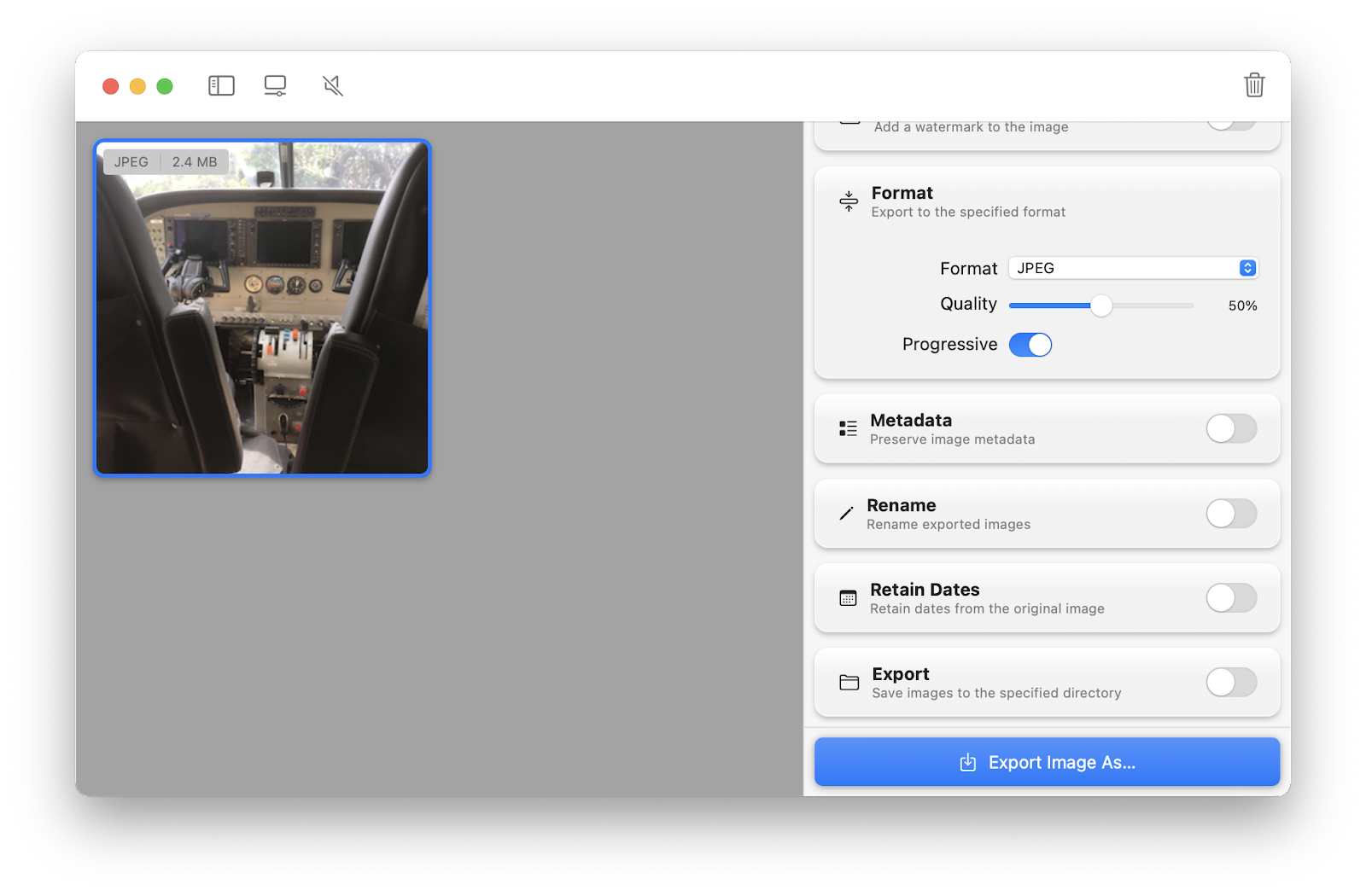Click the trash icon to delete image
Image resolution: width=1366 pixels, height=896 pixels.
(1253, 85)
